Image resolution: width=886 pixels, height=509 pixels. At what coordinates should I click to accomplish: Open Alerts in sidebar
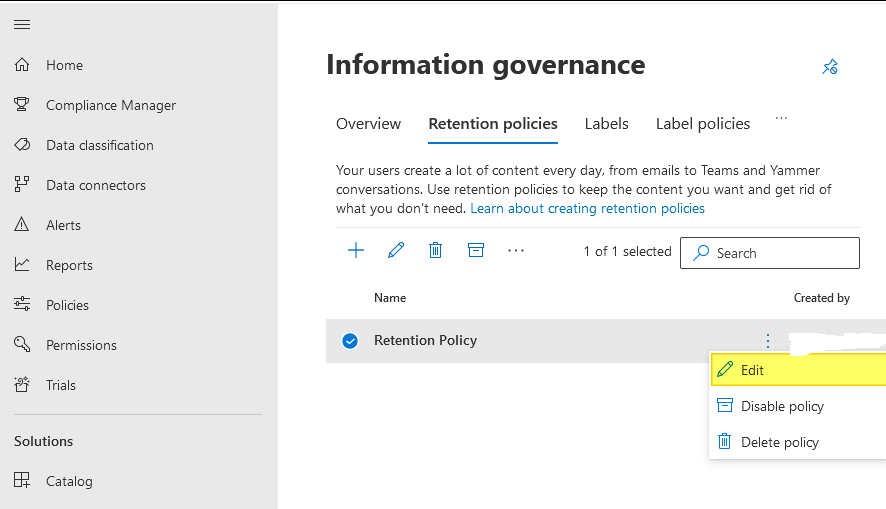[x=63, y=225]
